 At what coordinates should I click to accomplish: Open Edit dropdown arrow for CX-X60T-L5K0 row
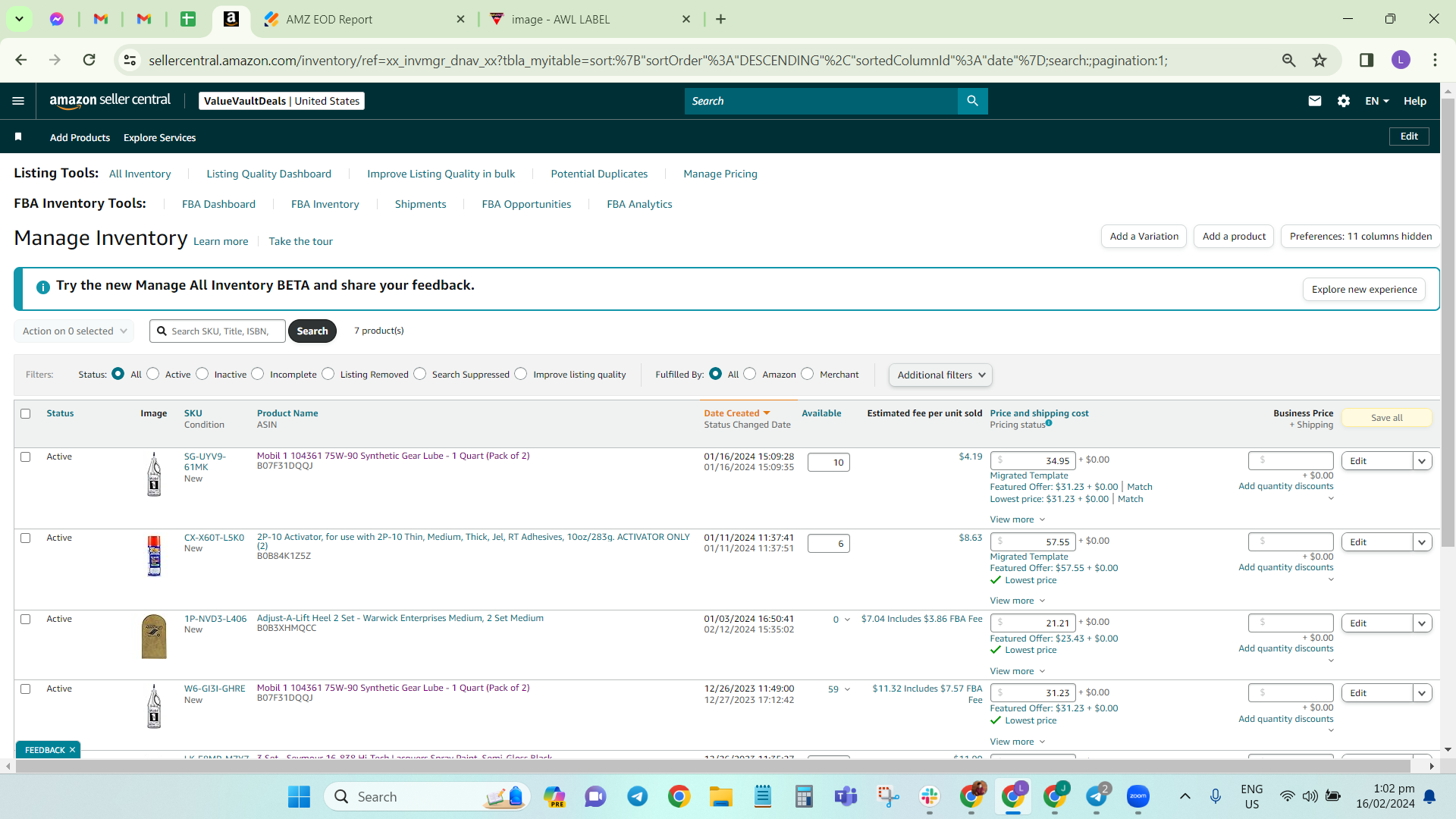coord(1422,542)
